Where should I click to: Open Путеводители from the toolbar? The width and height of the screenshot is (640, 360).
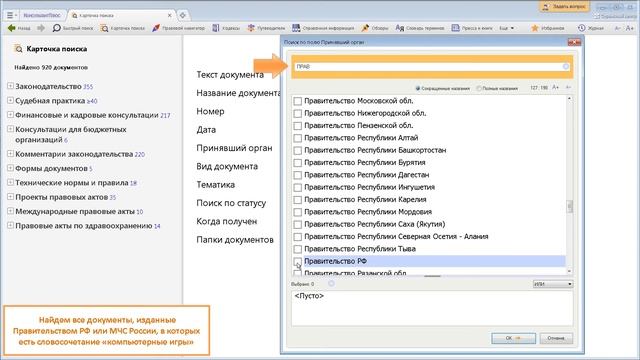pos(266,28)
